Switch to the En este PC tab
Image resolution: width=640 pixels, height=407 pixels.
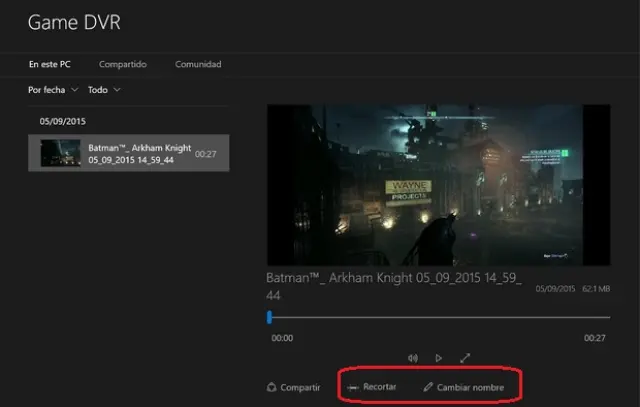50,65
